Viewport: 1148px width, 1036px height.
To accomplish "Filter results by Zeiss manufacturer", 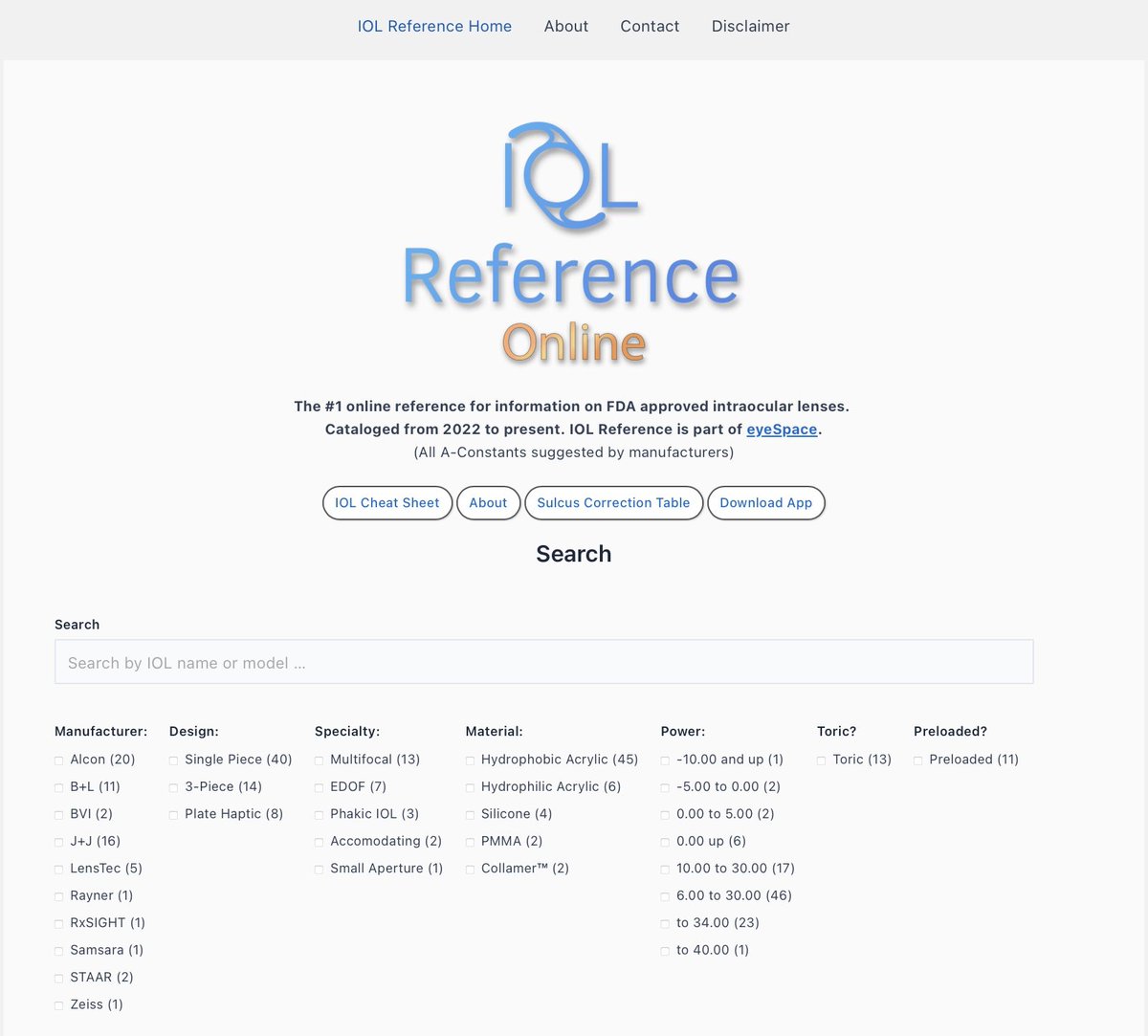I will point(58,1004).
